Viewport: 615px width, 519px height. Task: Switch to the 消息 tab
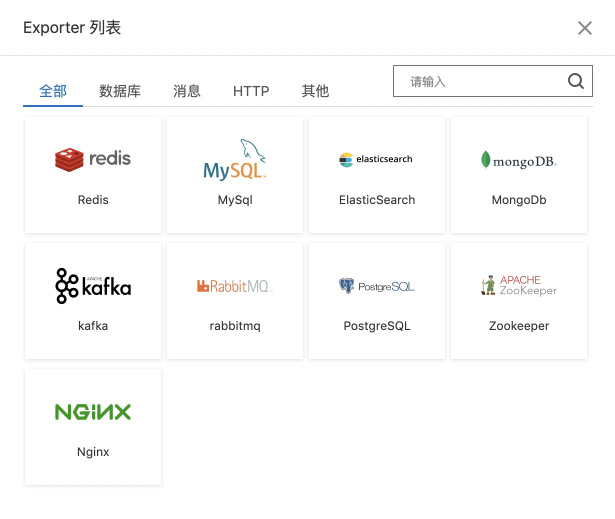187,91
